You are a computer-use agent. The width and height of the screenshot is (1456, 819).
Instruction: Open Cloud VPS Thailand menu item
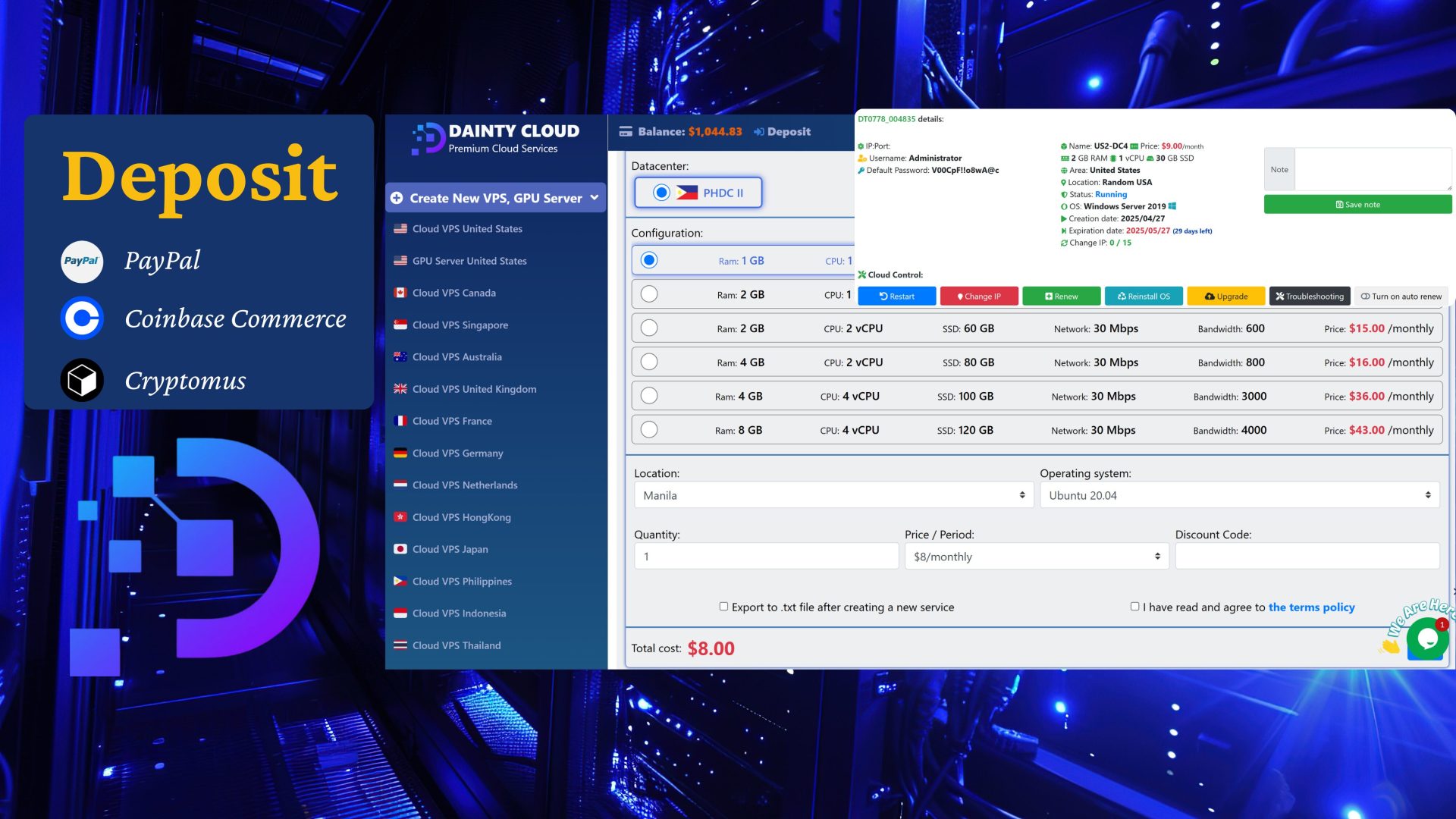pos(457,645)
